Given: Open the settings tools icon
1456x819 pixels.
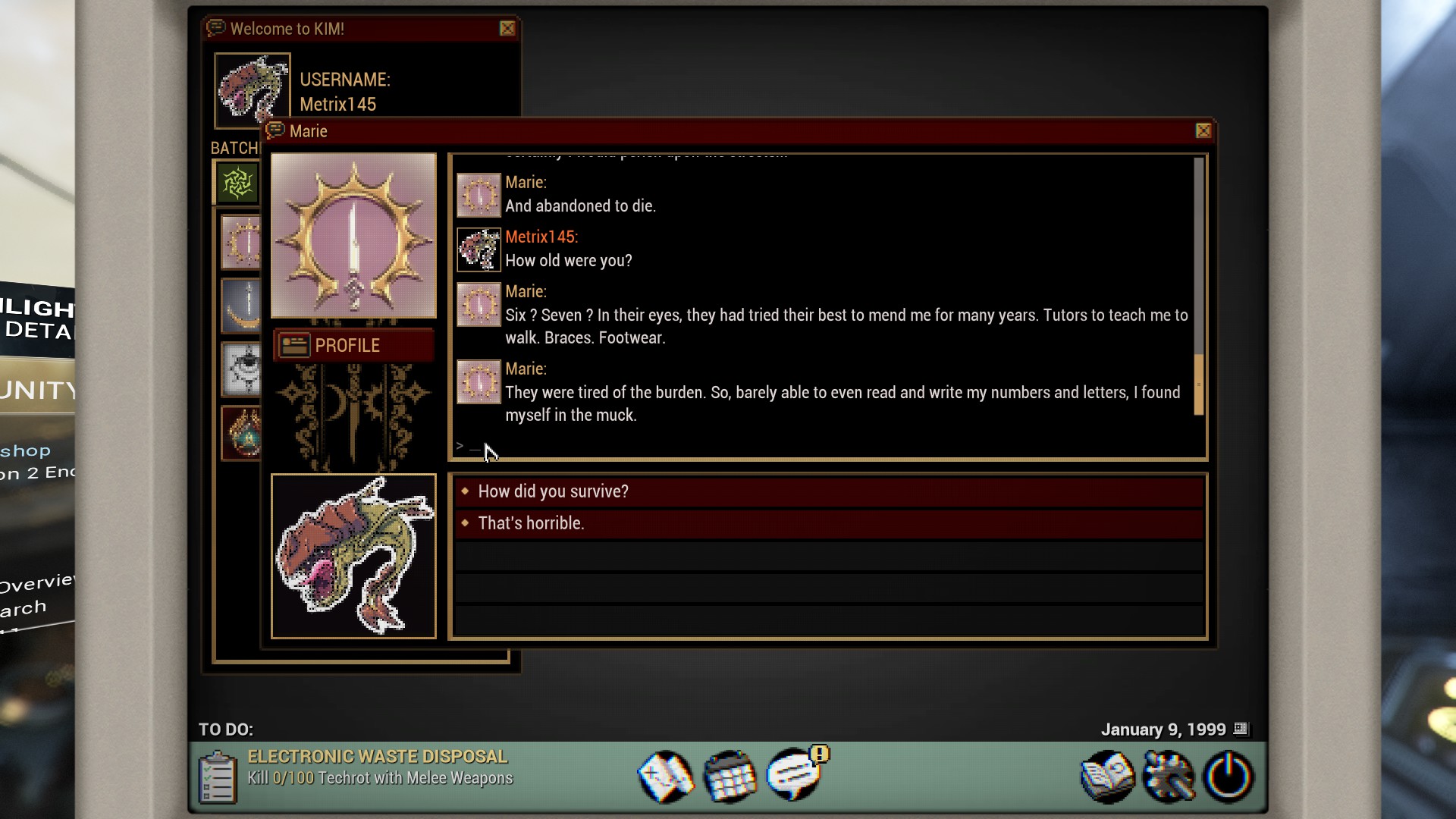Looking at the screenshot, I should 1169,777.
